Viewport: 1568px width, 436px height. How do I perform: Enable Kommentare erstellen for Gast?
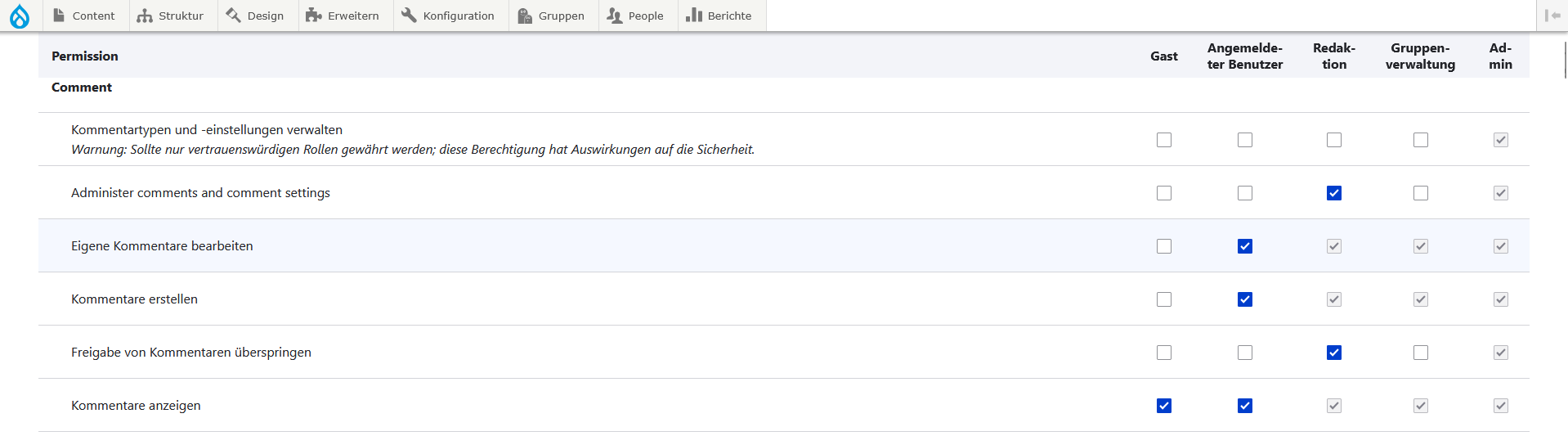1164,299
